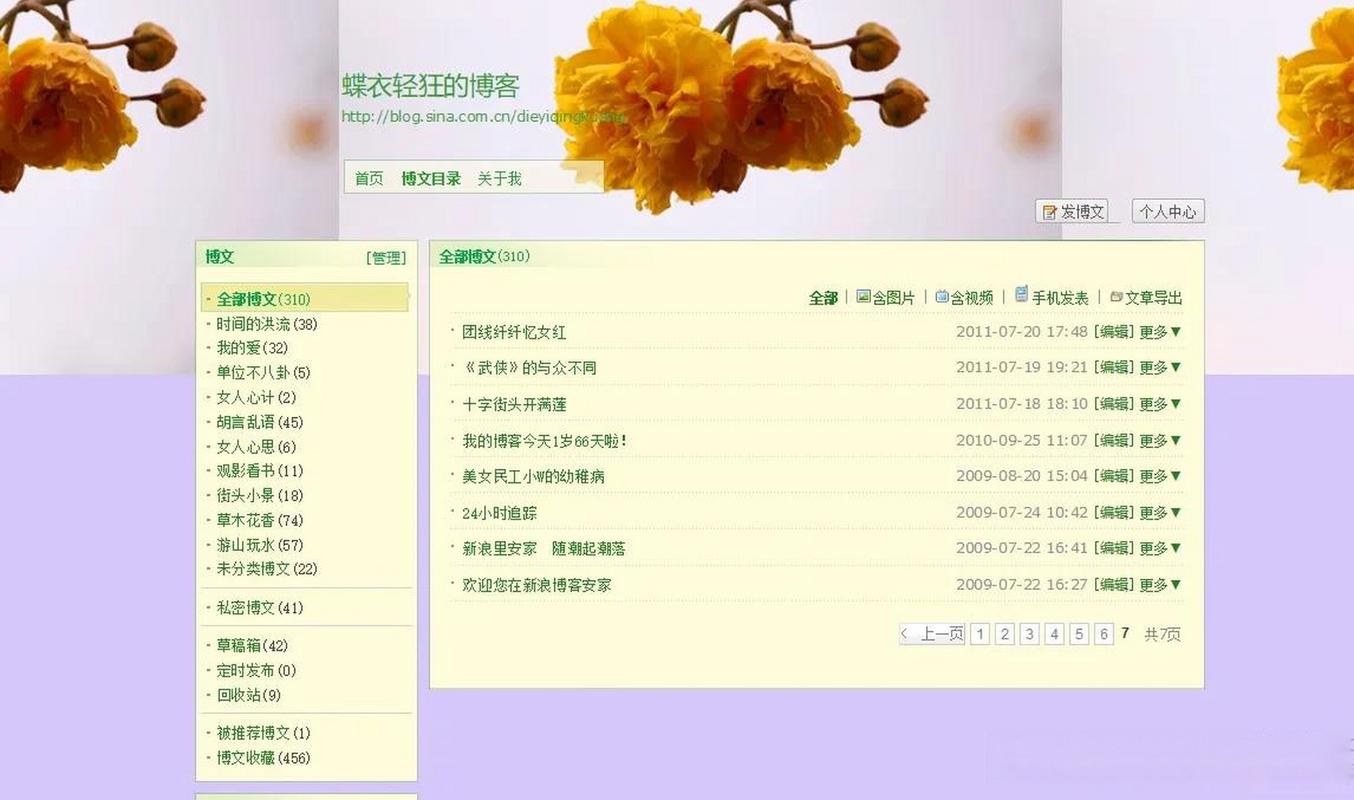Go to page 1
Screen dimensions: 1354x800
(x=980, y=634)
